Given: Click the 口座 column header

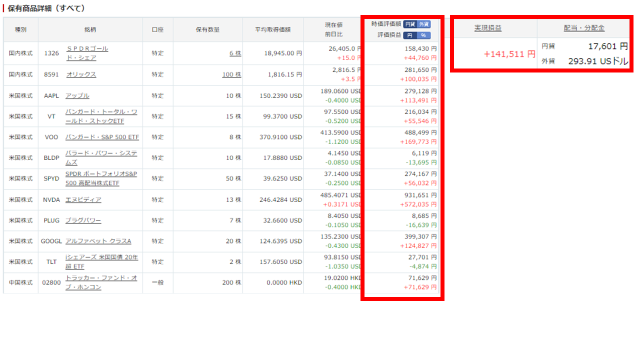Looking at the screenshot, I should click(158, 29).
